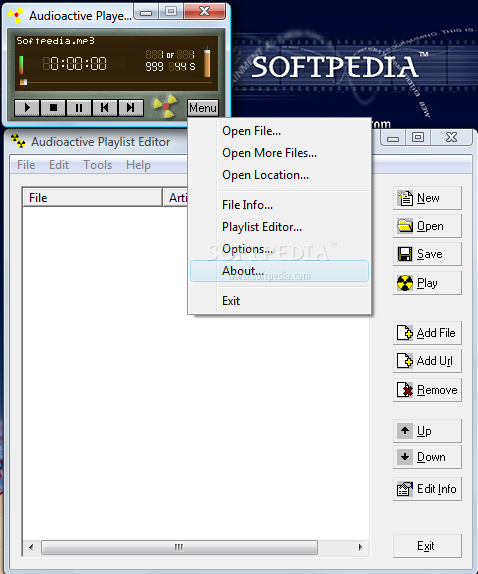Click the player's Menu button
Image resolution: width=478 pixels, height=574 pixels.
[203, 108]
